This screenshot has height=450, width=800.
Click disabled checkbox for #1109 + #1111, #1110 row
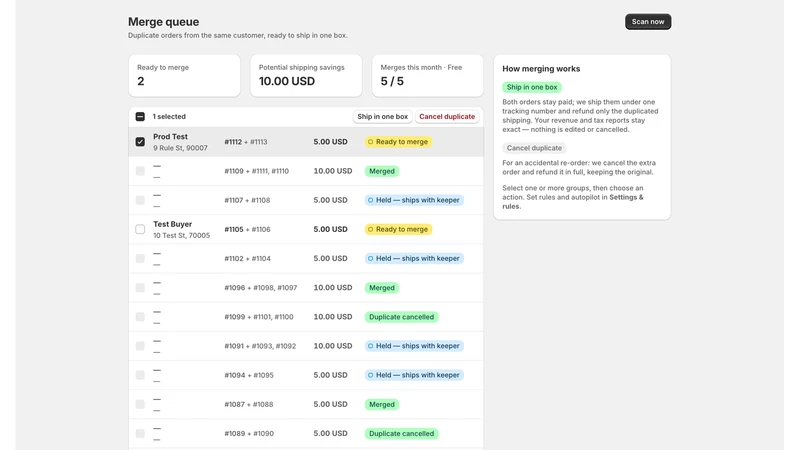140,171
